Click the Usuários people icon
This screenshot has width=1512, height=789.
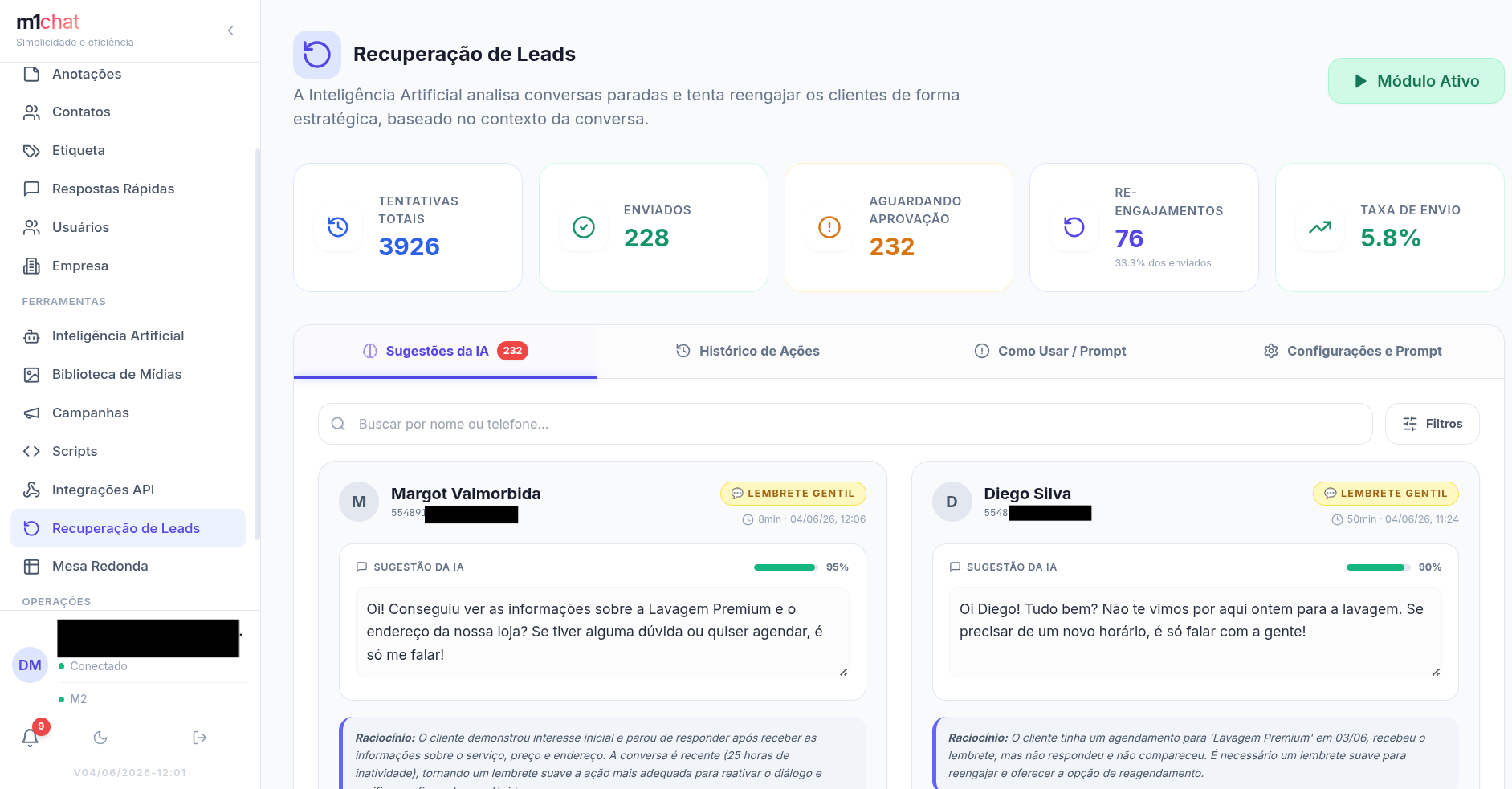(x=31, y=227)
